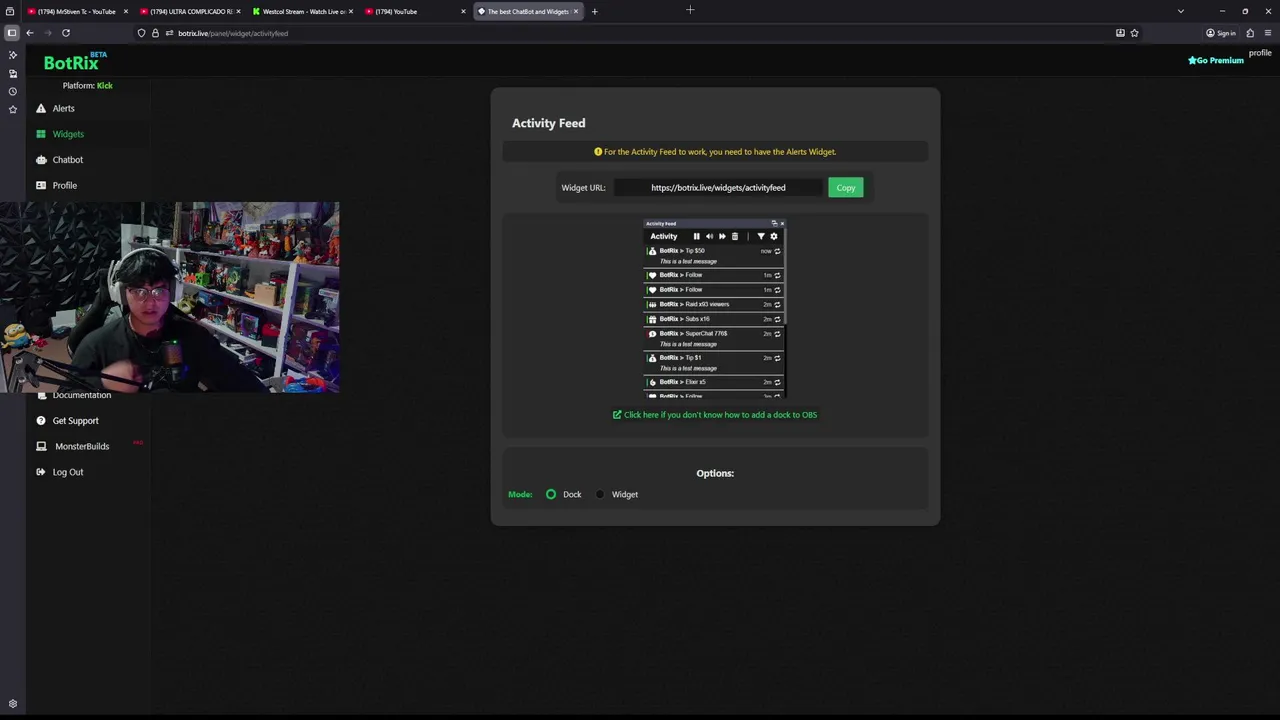Click the Alerts warning triangle icon
Screen dimensions: 1280x720
tap(41, 108)
